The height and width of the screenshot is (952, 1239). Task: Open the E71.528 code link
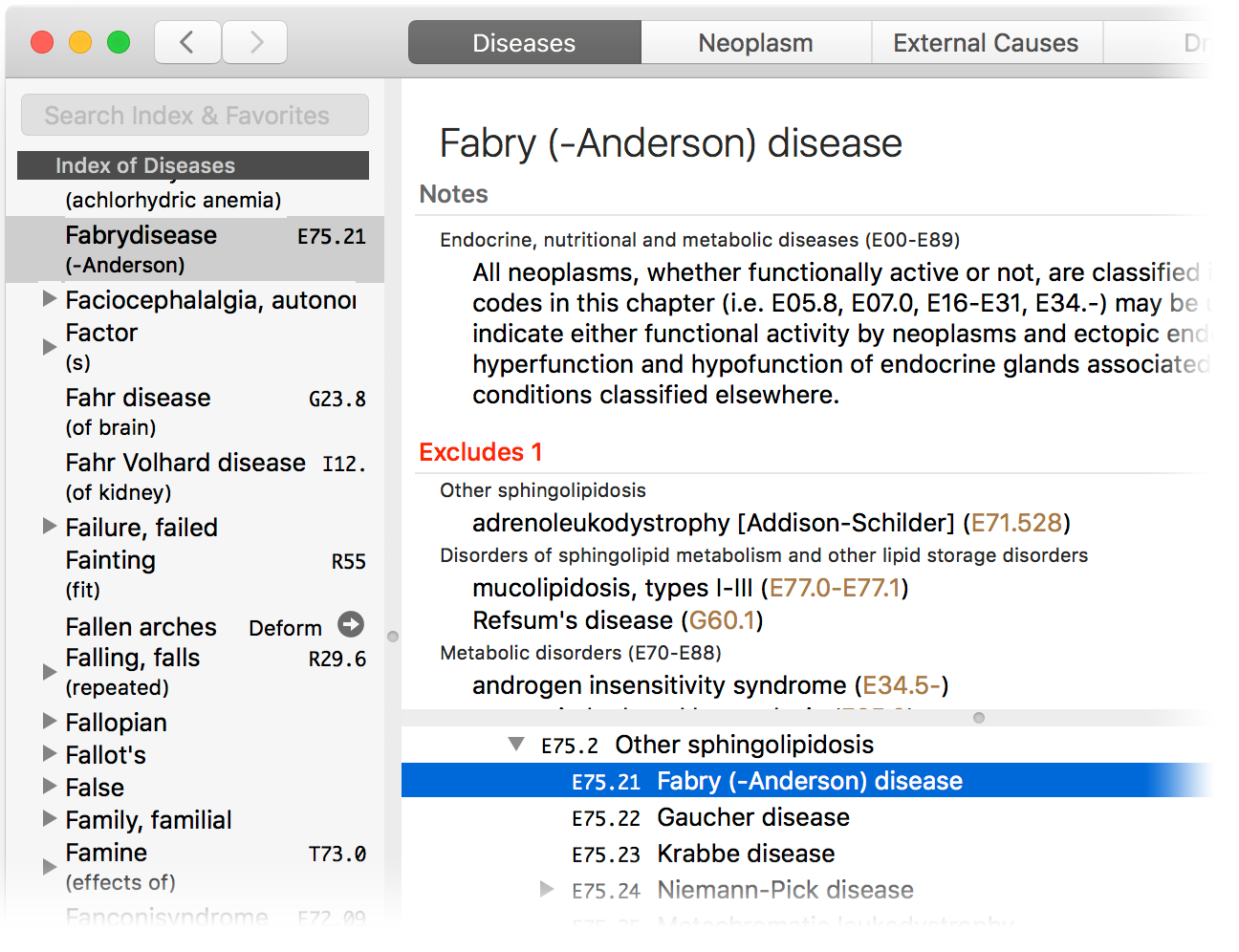(1016, 523)
